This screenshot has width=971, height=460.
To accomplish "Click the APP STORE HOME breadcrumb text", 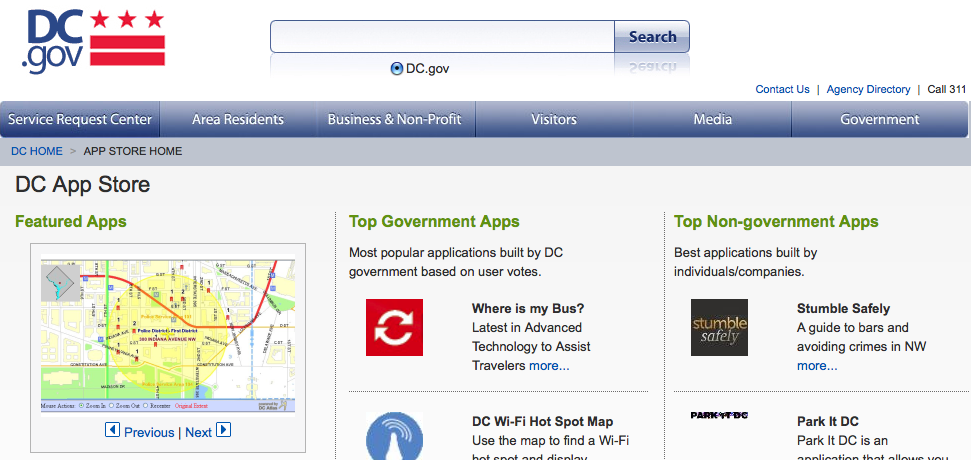I will (133, 151).
